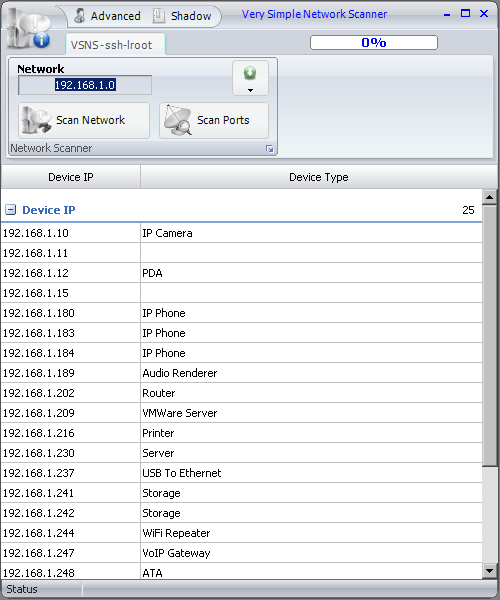Open the dropdown arrow below green icon
Screen dimensions: 500x600
pos(250,90)
